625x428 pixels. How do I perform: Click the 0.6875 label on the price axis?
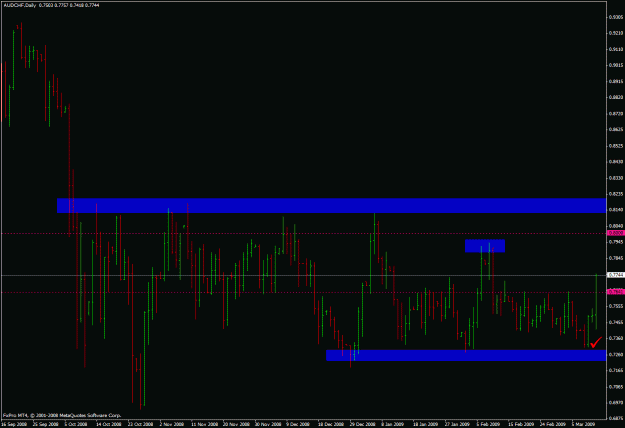coord(616,418)
